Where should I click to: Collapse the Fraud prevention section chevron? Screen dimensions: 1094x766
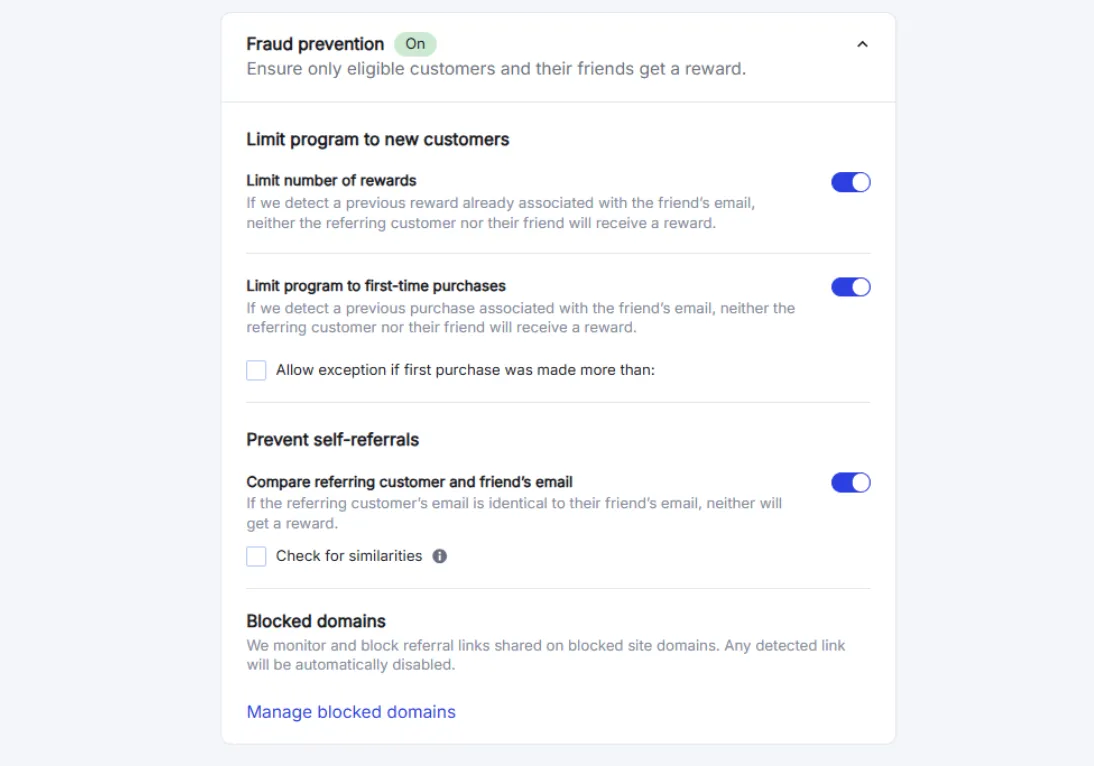click(x=862, y=44)
